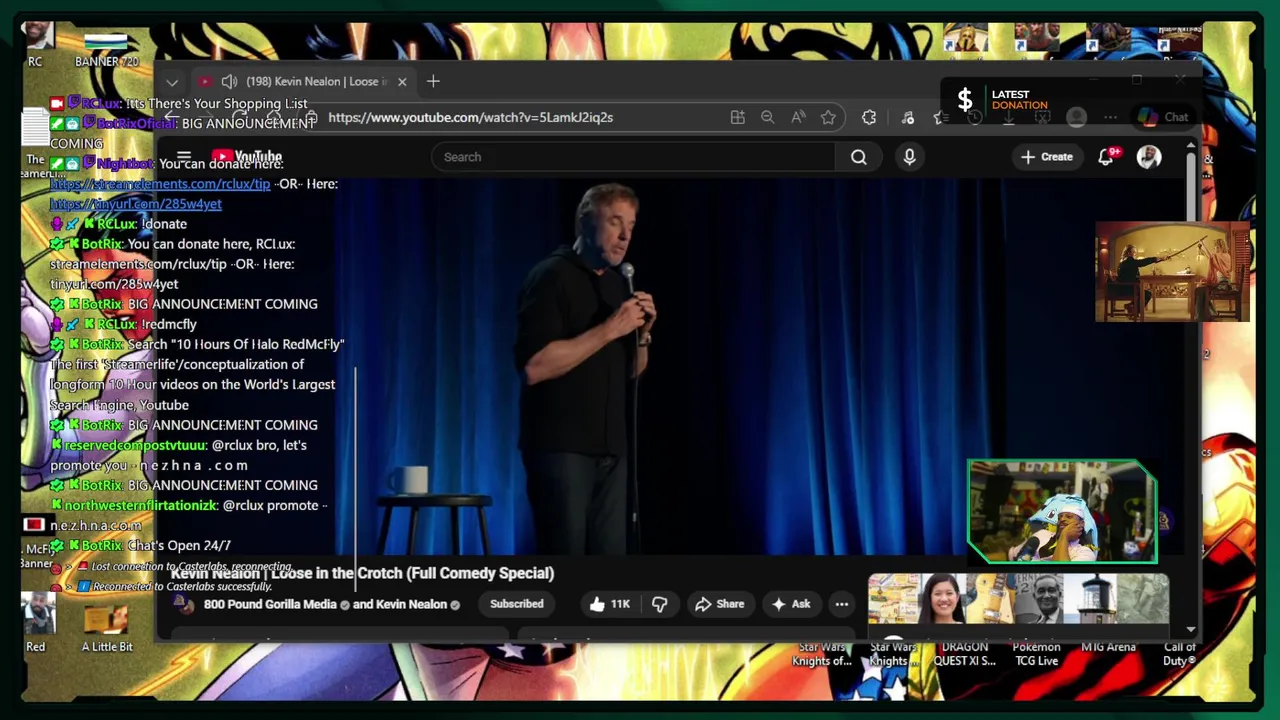The image size is (1280, 720).
Task: Click the scroll down arrow of page scrollbar
Action: 1191,629
